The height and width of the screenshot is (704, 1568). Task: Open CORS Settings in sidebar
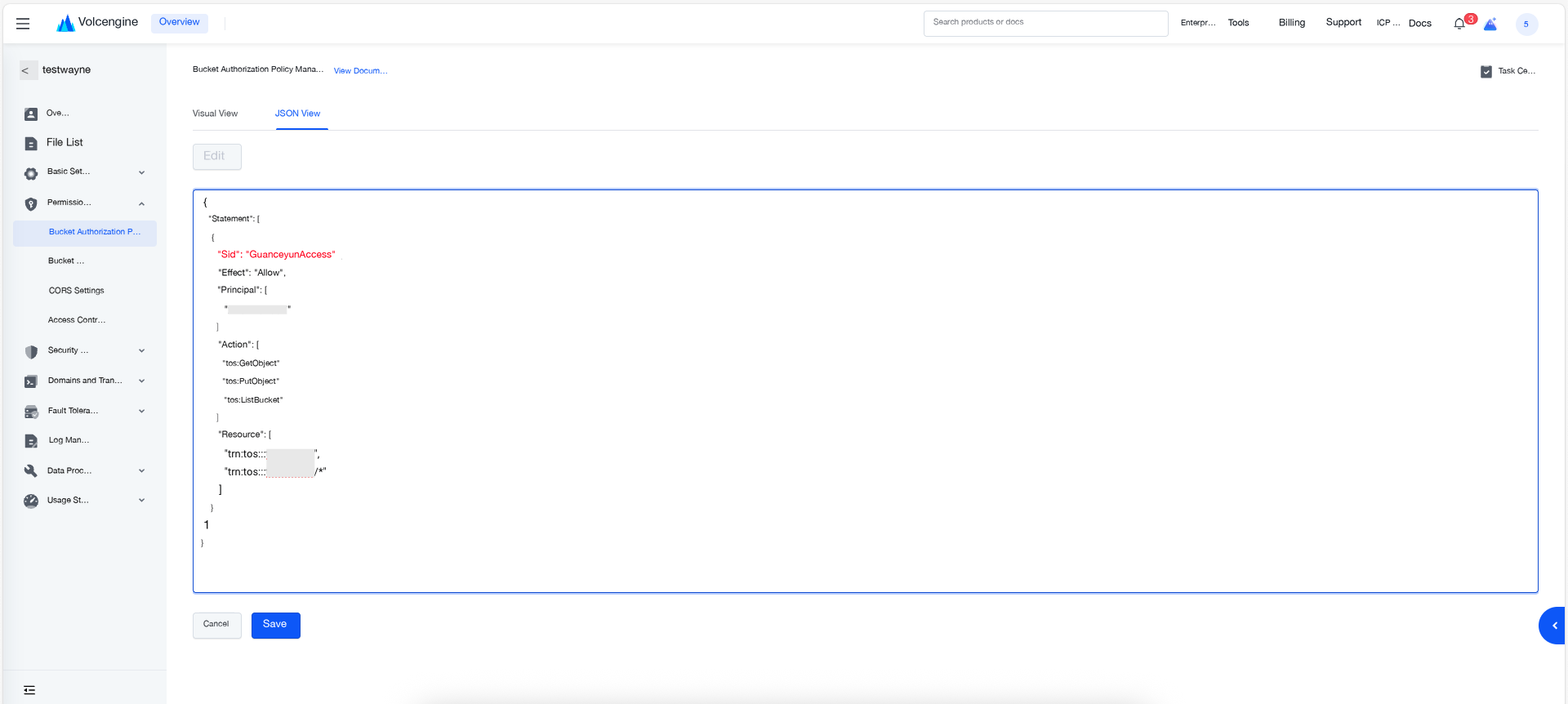pyautogui.click(x=77, y=291)
